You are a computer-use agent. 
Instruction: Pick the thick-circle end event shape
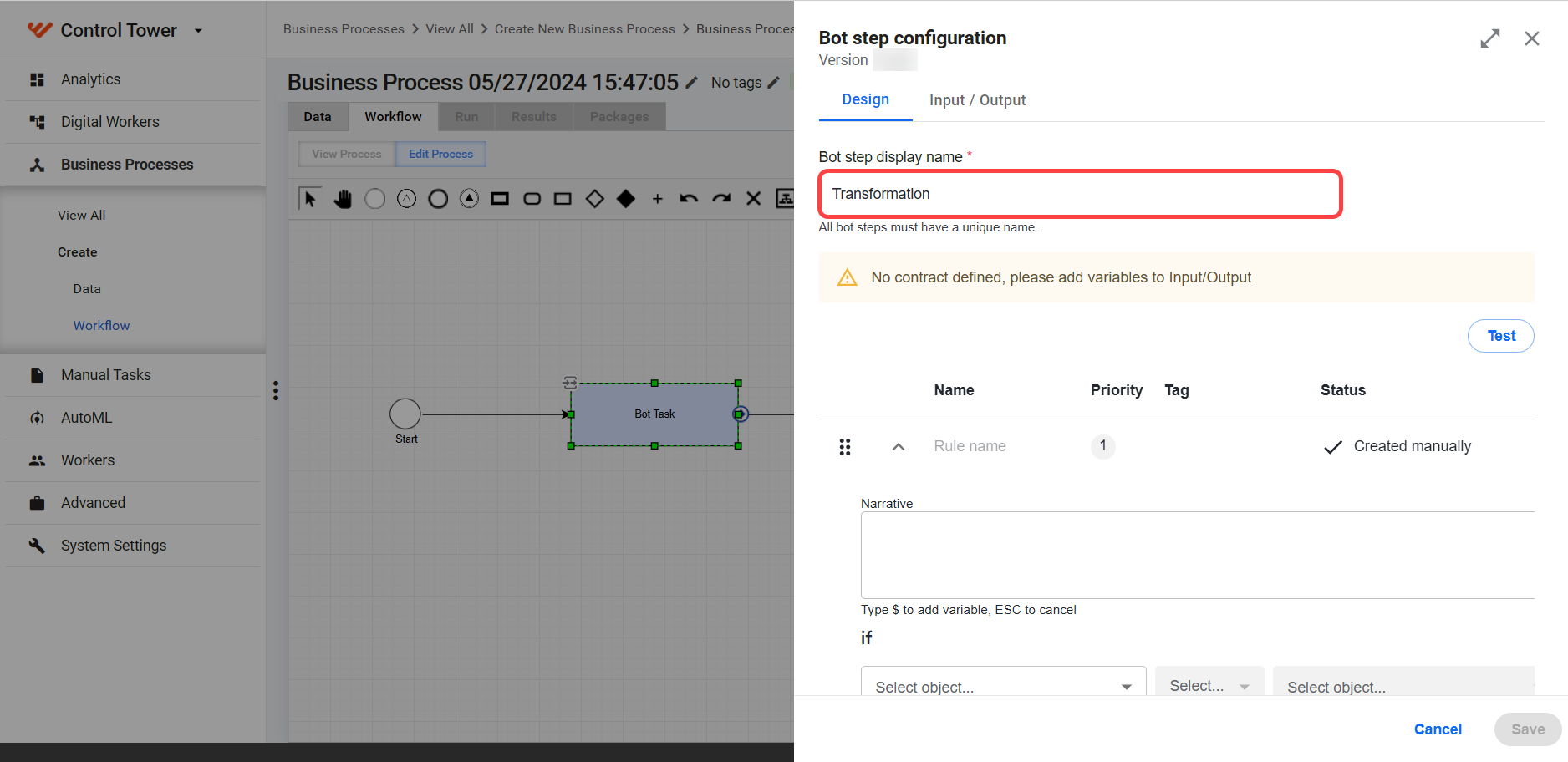pyautogui.click(x=438, y=199)
